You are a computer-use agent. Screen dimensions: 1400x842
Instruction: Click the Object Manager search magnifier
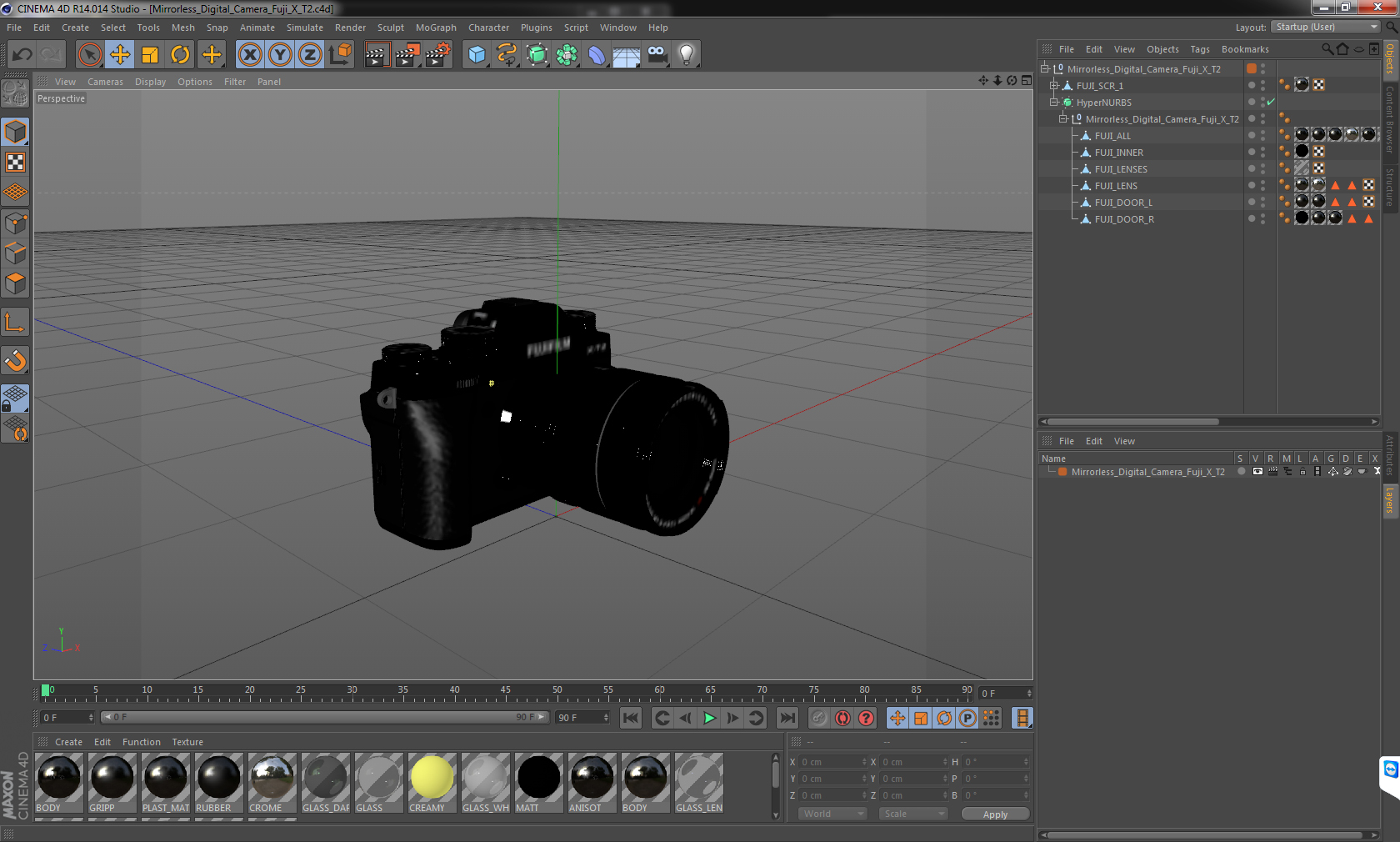[1327, 48]
